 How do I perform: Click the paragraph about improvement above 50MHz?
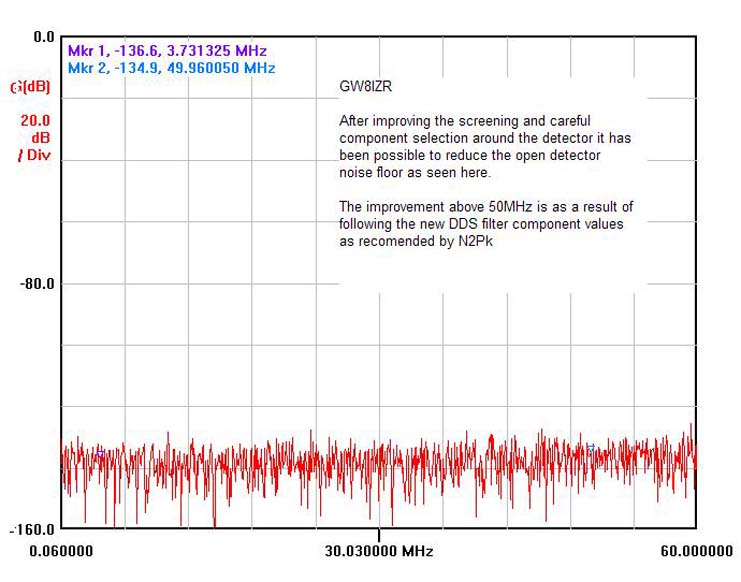pos(486,224)
